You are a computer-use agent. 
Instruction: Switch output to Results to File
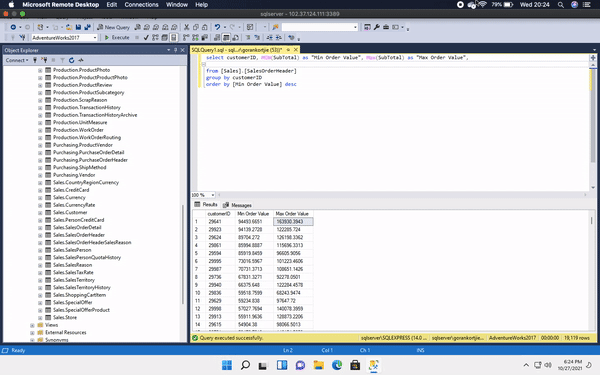[x=235, y=38]
